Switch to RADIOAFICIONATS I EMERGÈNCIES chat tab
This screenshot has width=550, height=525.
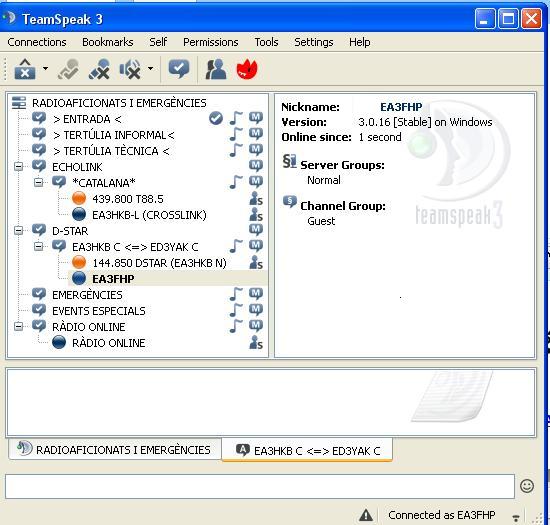[115, 449]
